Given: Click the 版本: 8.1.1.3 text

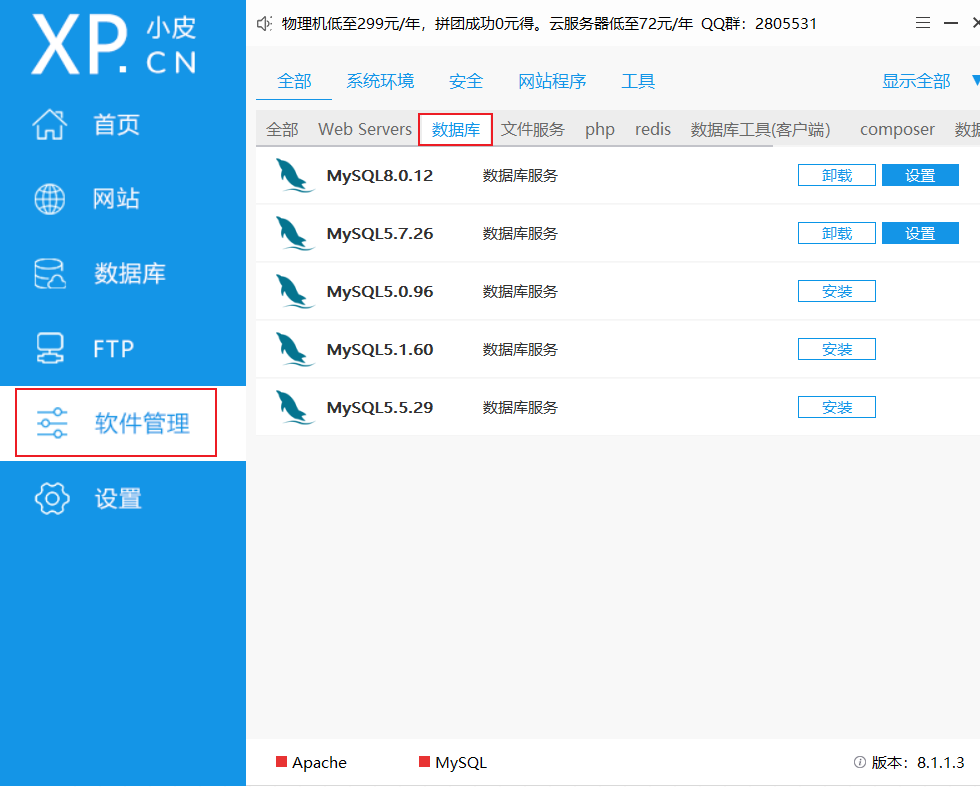Looking at the screenshot, I should click(918, 763).
